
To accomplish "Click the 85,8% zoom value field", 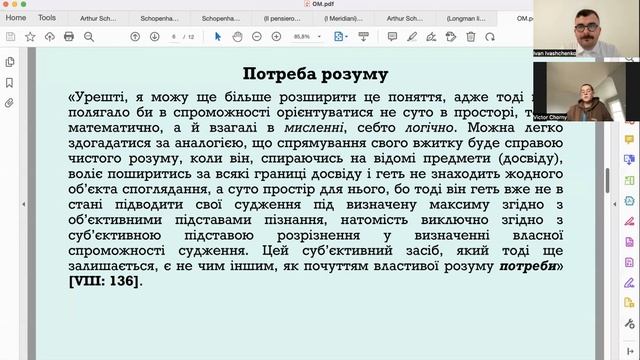I will pyautogui.click(x=302, y=37).
